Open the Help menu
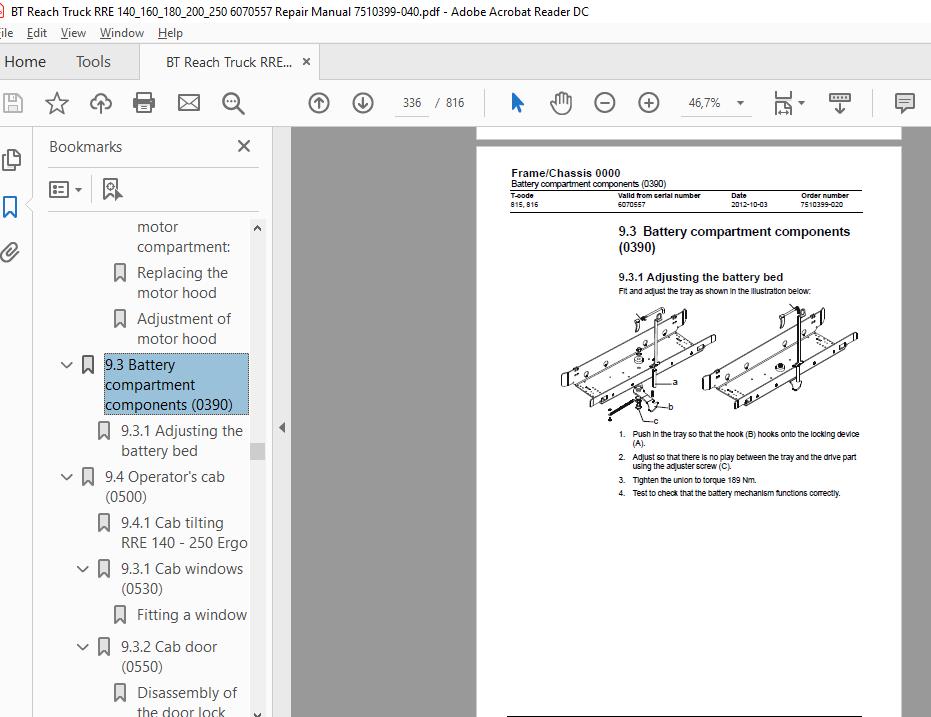Screen dimensions: 931x717 (170, 33)
